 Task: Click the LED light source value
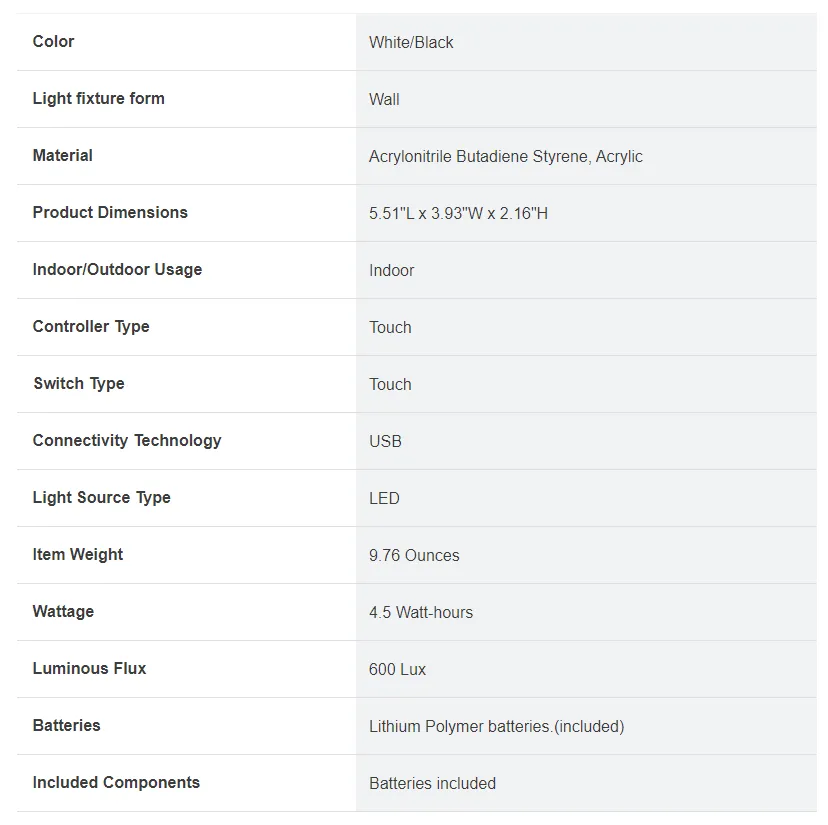pyautogui.click(x=384, y=498)
